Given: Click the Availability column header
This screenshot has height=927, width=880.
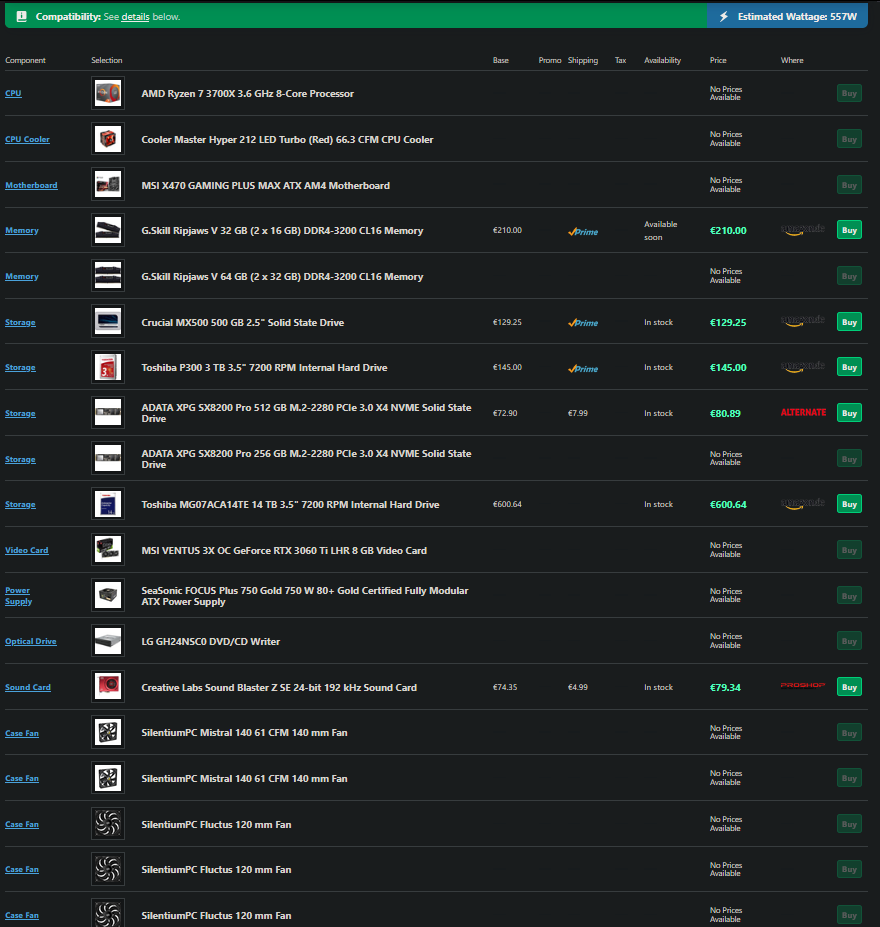Looking at the screenshot, I should tap(663, 60).
